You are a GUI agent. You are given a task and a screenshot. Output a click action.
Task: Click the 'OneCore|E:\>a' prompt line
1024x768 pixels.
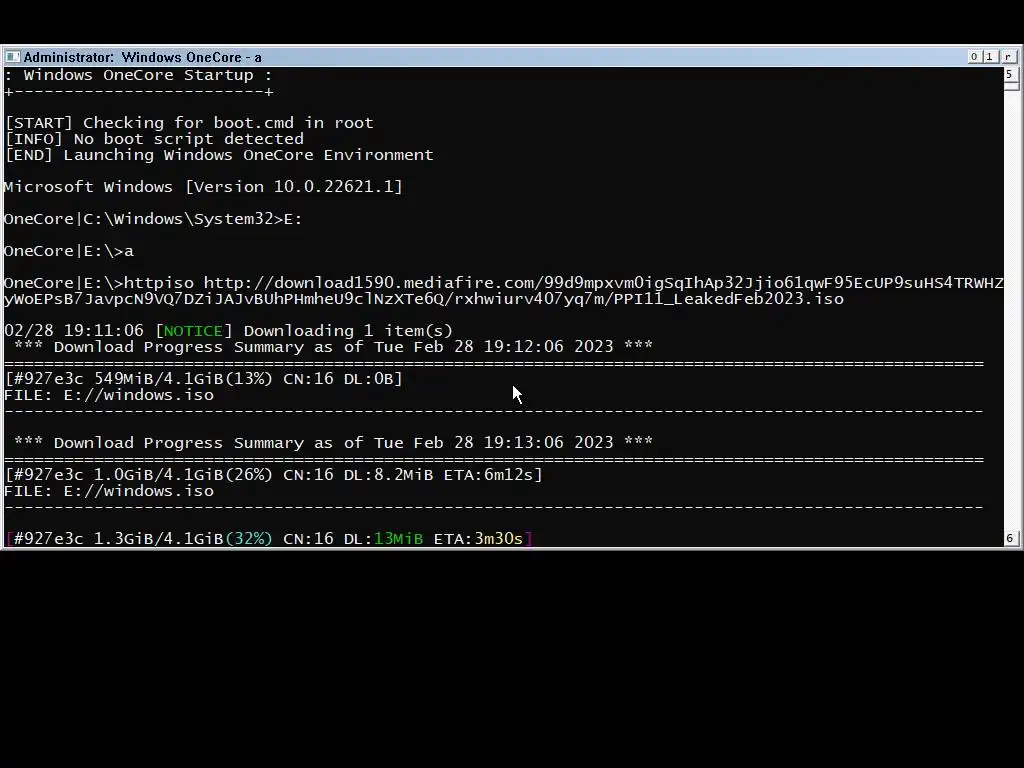point(69,251)
